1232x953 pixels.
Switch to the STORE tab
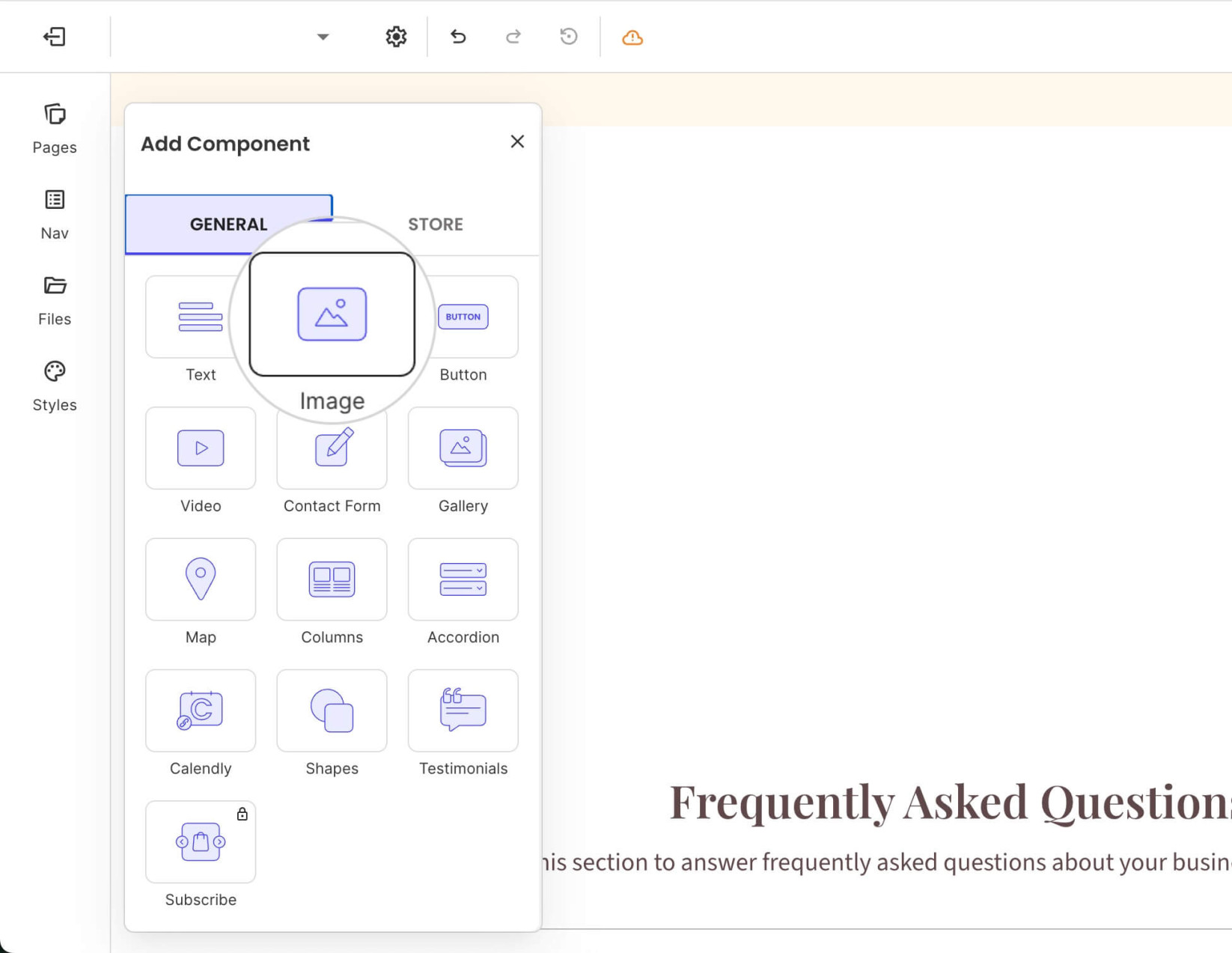coord(436,225)
